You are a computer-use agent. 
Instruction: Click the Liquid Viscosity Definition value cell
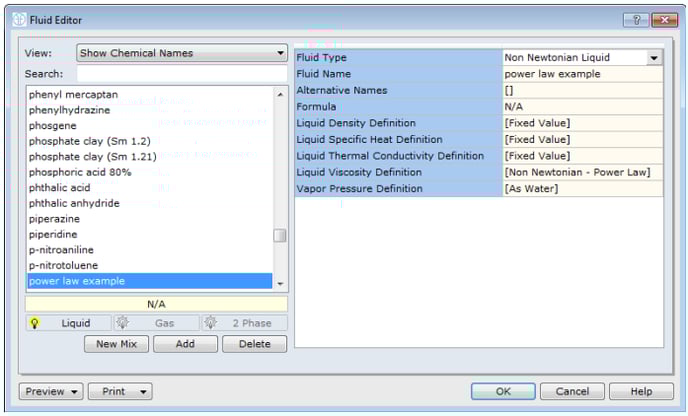(x=582, y=172)
